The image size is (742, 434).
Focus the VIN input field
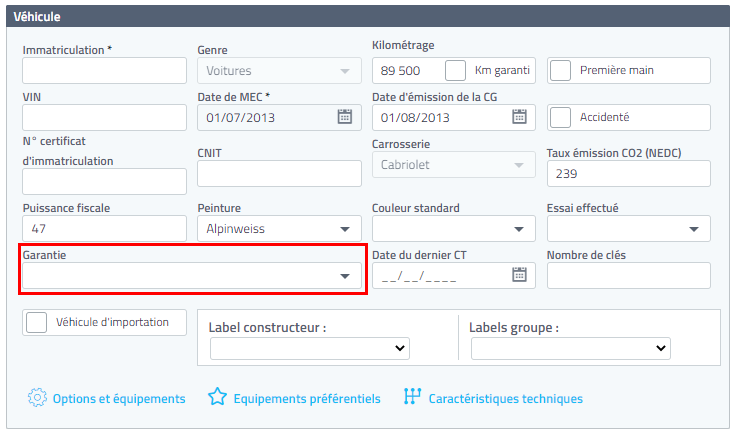104,117
